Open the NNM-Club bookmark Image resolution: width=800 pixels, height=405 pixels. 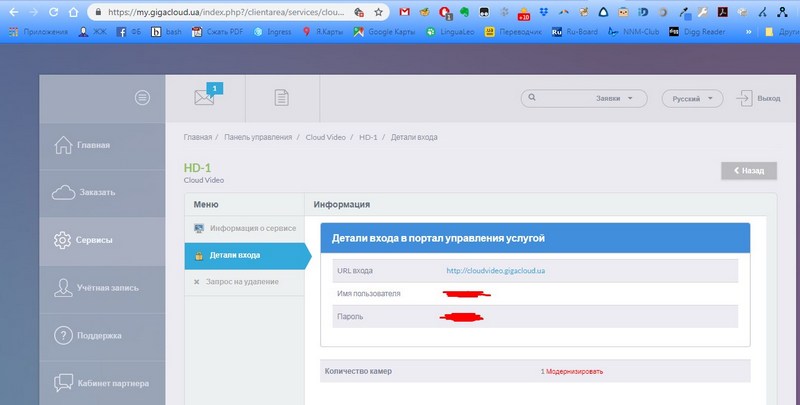coord(633,32)
